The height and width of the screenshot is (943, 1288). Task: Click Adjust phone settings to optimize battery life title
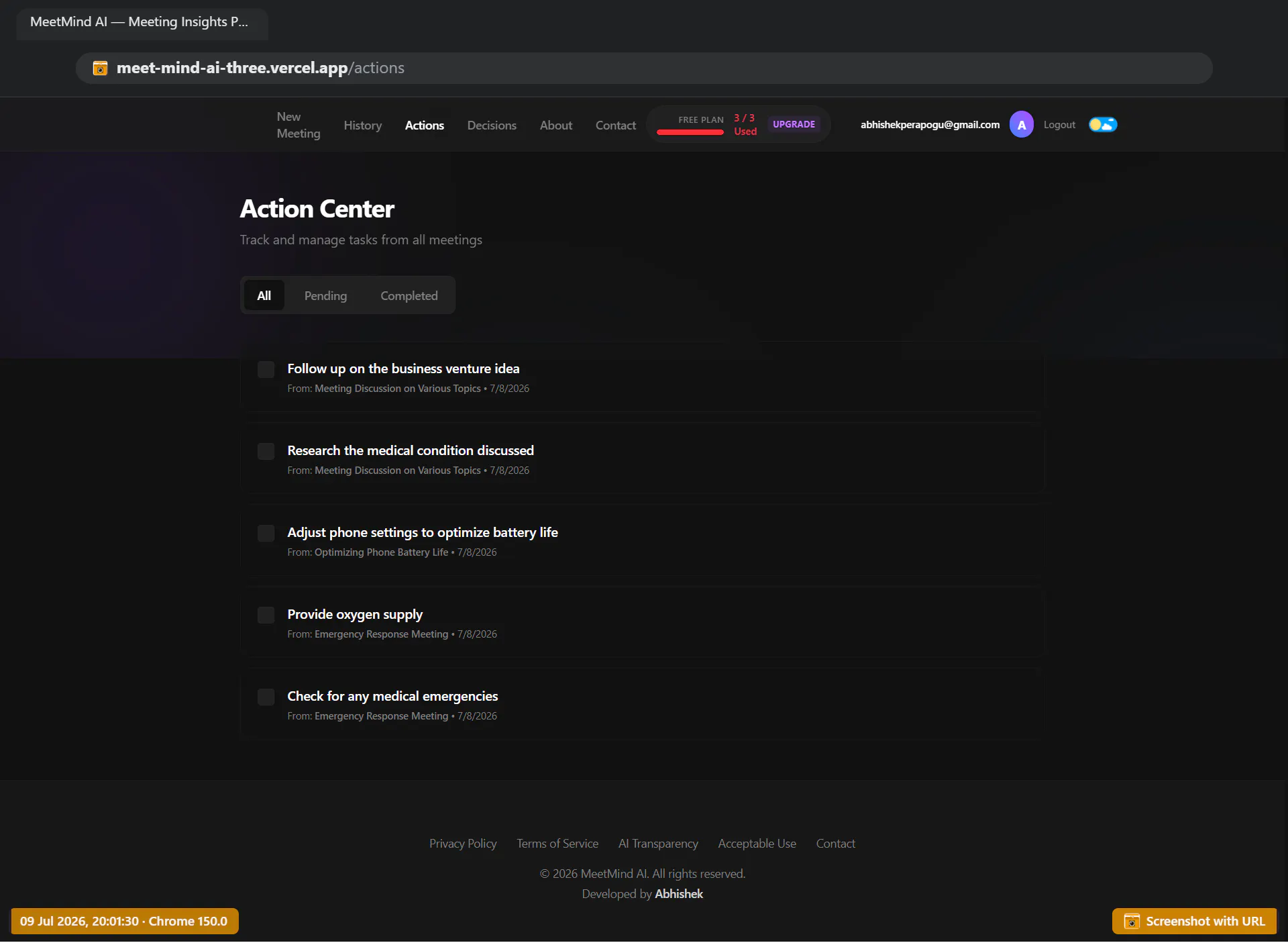click(423, 532)
